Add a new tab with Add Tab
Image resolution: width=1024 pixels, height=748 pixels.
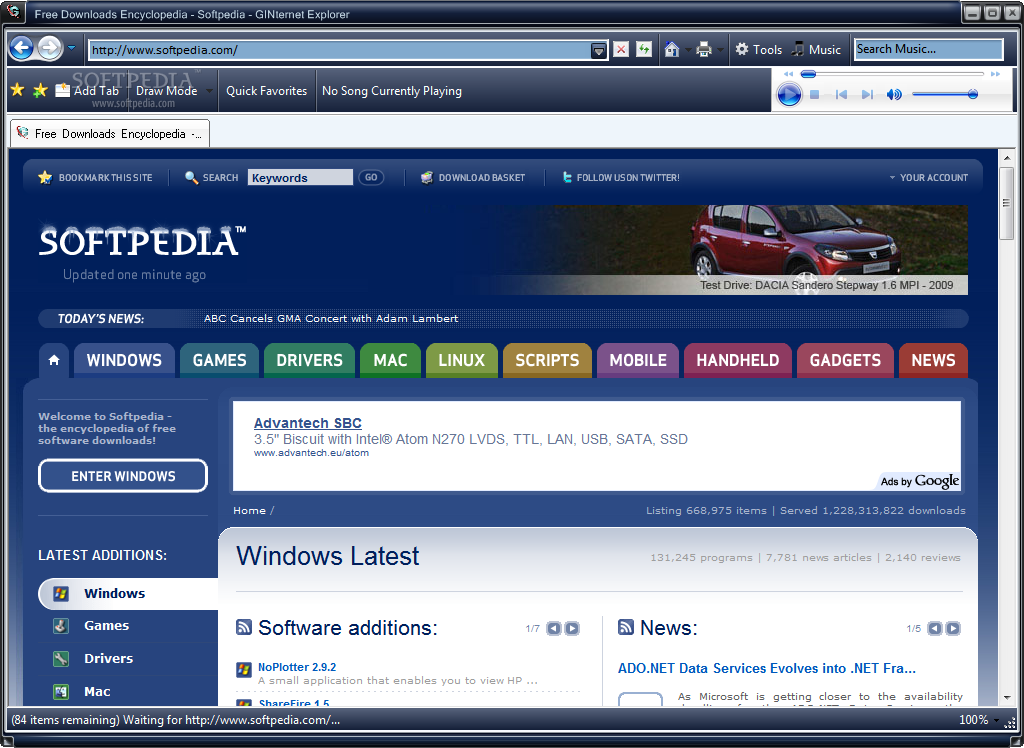pyautogui.click(x=87, y=91)
